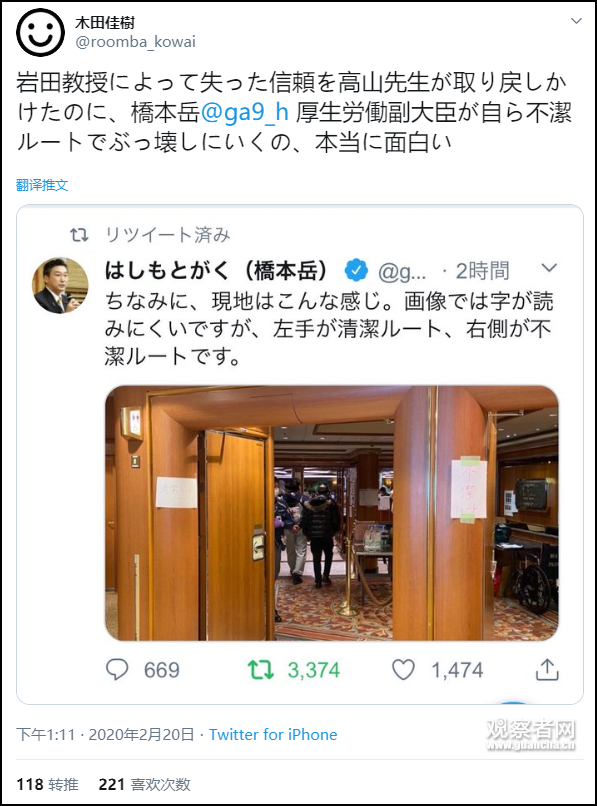Open 橋本岳's profile photo avatar
Screen dimensions: 597x806
[60, 285]
